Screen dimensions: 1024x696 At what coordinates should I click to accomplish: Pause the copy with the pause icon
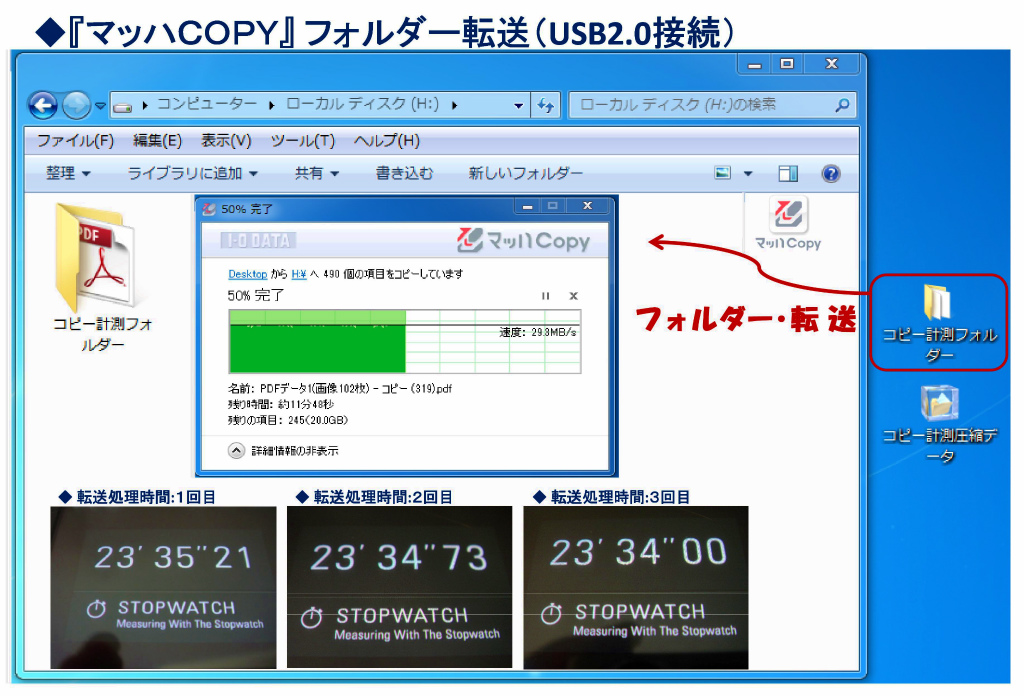(545, 296)
